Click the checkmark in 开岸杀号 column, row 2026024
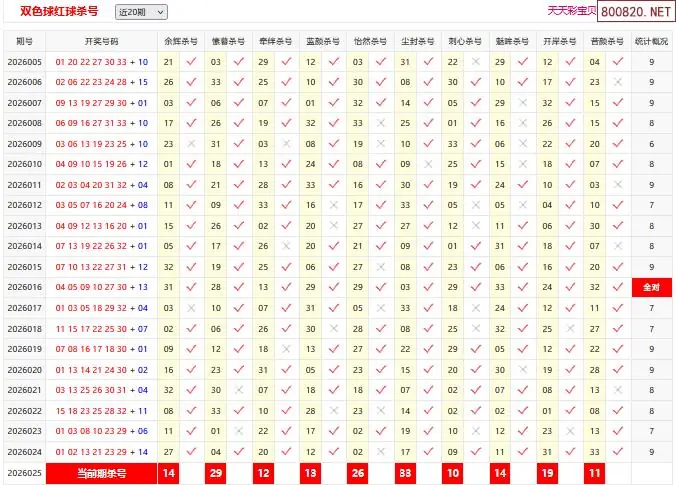The image size is (676, 485). pos(571,452)
